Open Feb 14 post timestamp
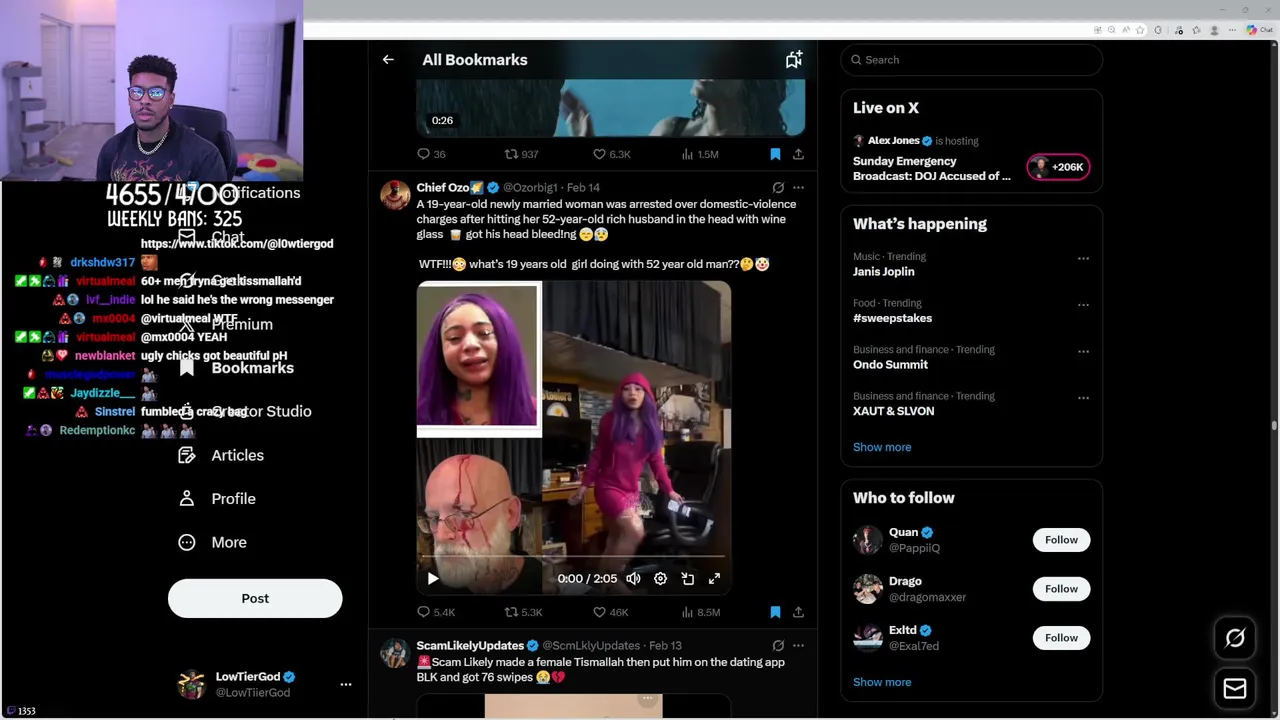The height and width of the screenshot is (720, 1280). click(583, 188)
